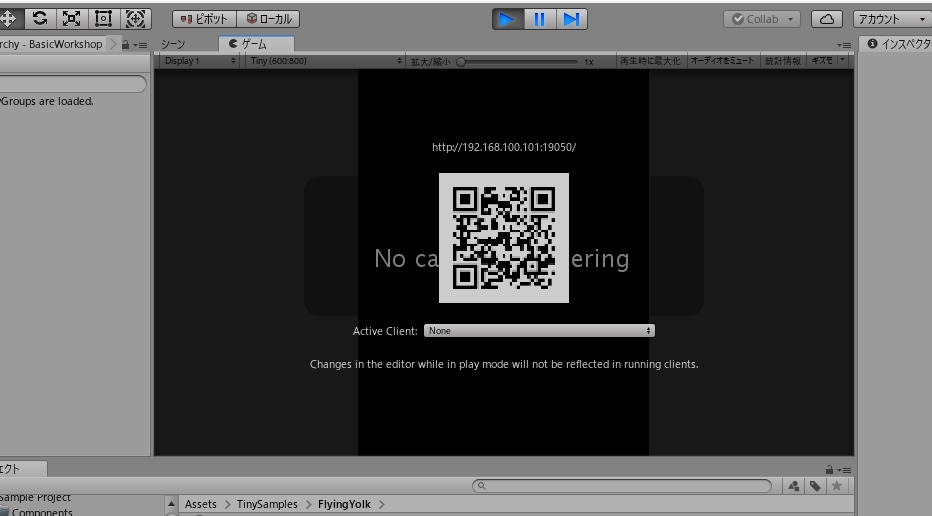
Task: Open the gizmos dropdown arrow
Action: pos(843,61)
